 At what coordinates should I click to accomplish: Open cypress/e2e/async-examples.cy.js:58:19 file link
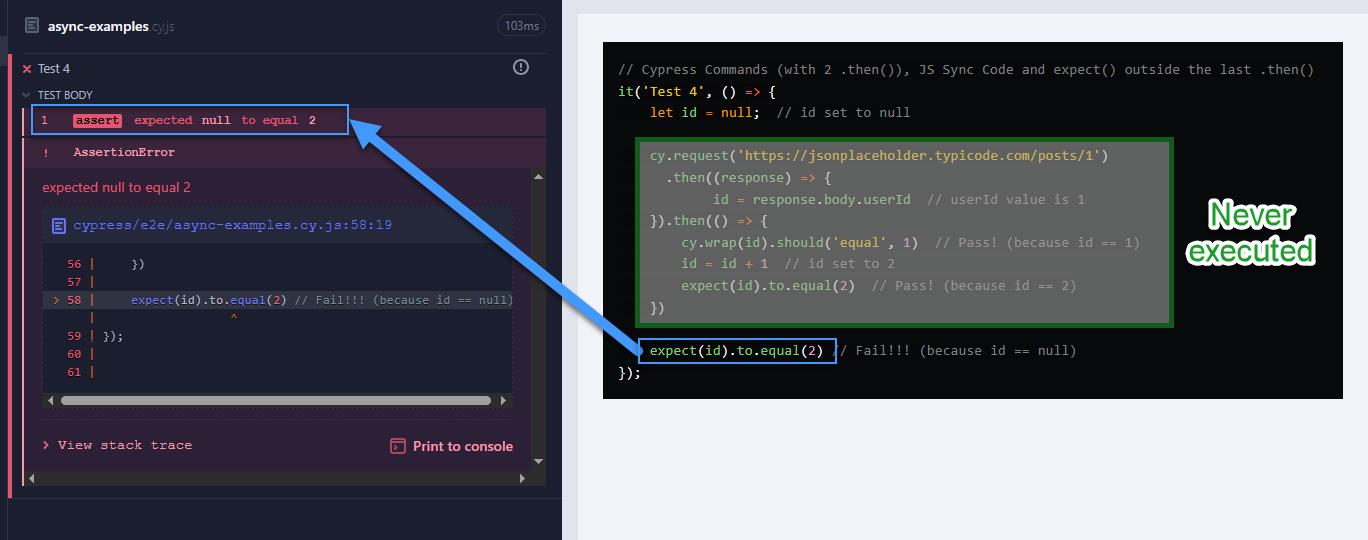[232, 225]
